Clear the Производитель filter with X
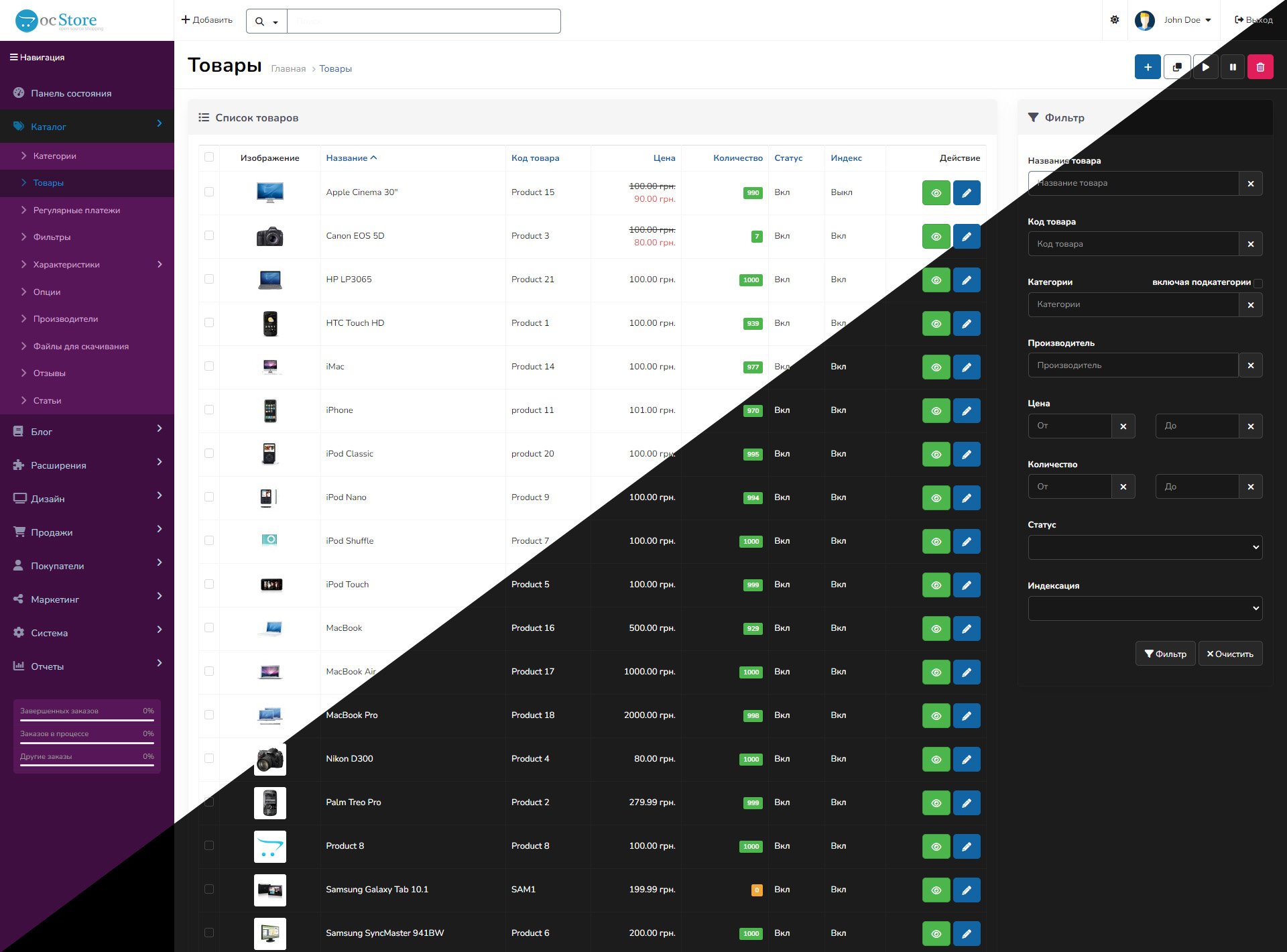Viewport: 1287px width, 952px height. (1251, 365)
